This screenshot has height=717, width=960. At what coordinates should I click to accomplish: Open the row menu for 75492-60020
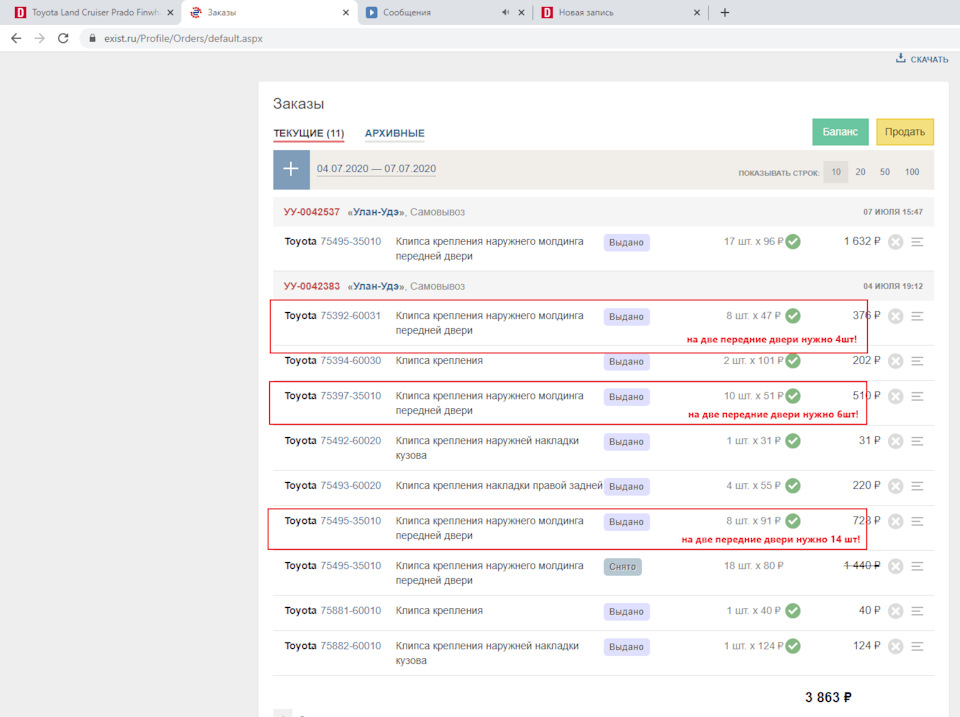click(x=917, y=441)
